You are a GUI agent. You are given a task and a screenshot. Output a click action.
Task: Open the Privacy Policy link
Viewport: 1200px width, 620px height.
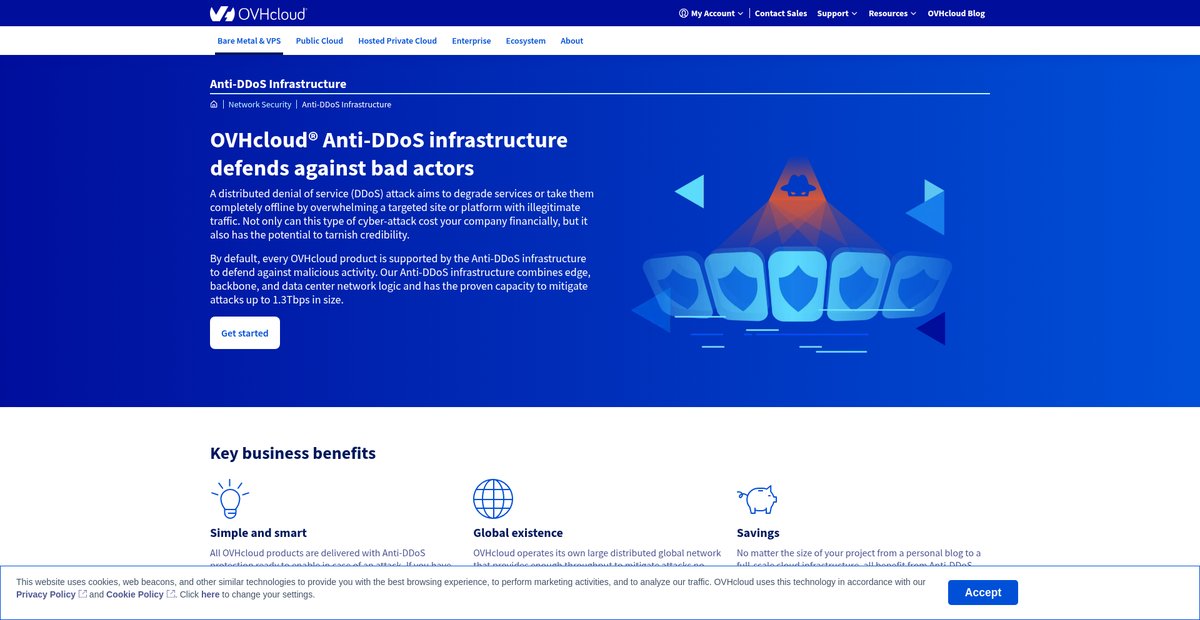(46, 594)
